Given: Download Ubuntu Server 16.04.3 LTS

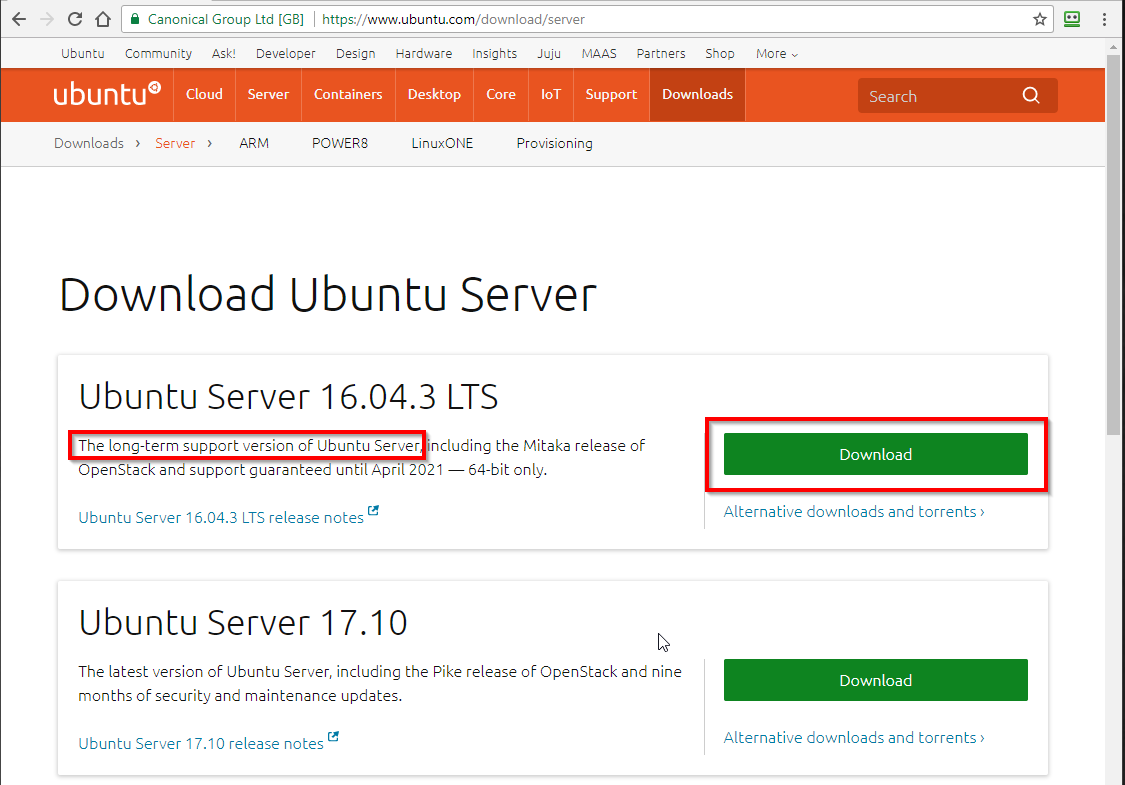Looking at the screenshot, I should pos(875,454).
